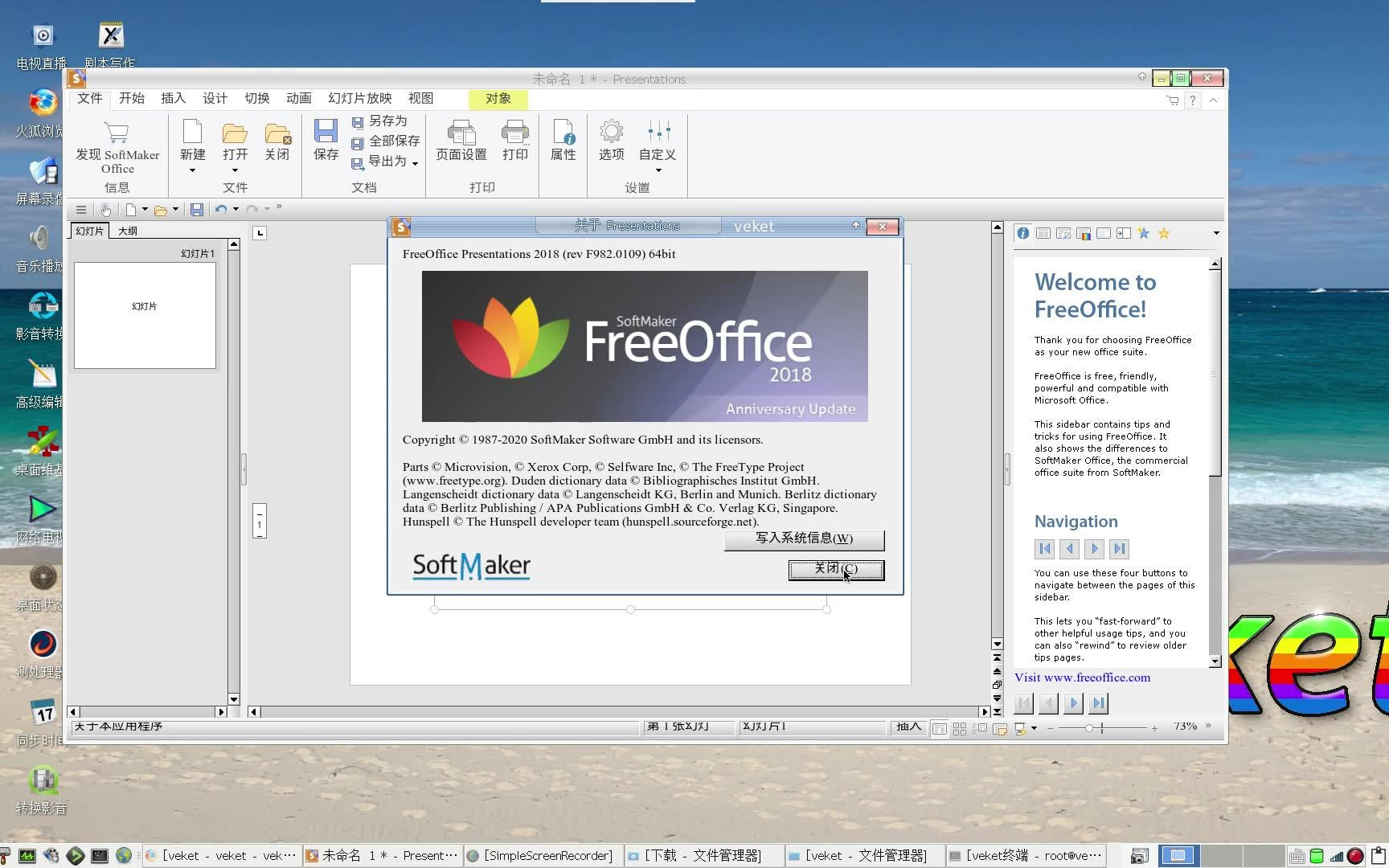Screen dimensions: 1389x868
Task: Open the sidebar object animation star icon
Action: 1144,233
